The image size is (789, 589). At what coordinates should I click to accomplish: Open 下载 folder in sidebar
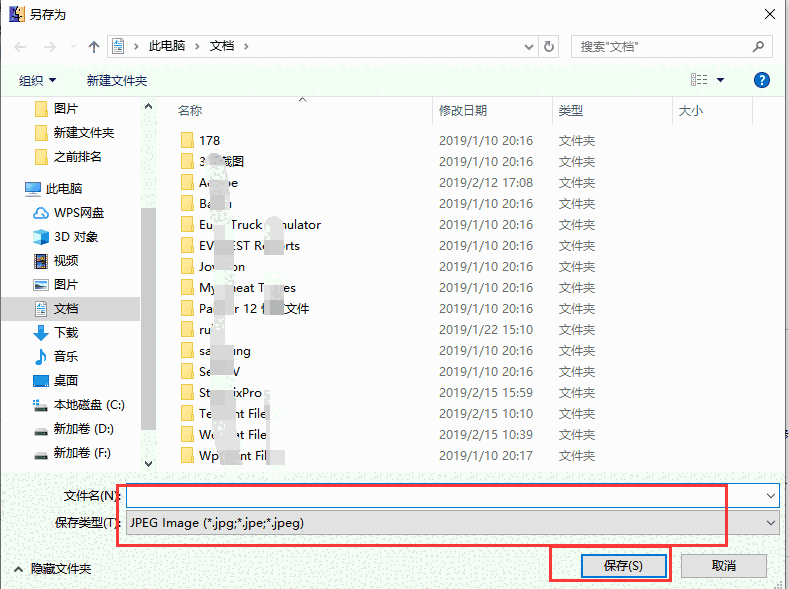(x=56, y=332)
